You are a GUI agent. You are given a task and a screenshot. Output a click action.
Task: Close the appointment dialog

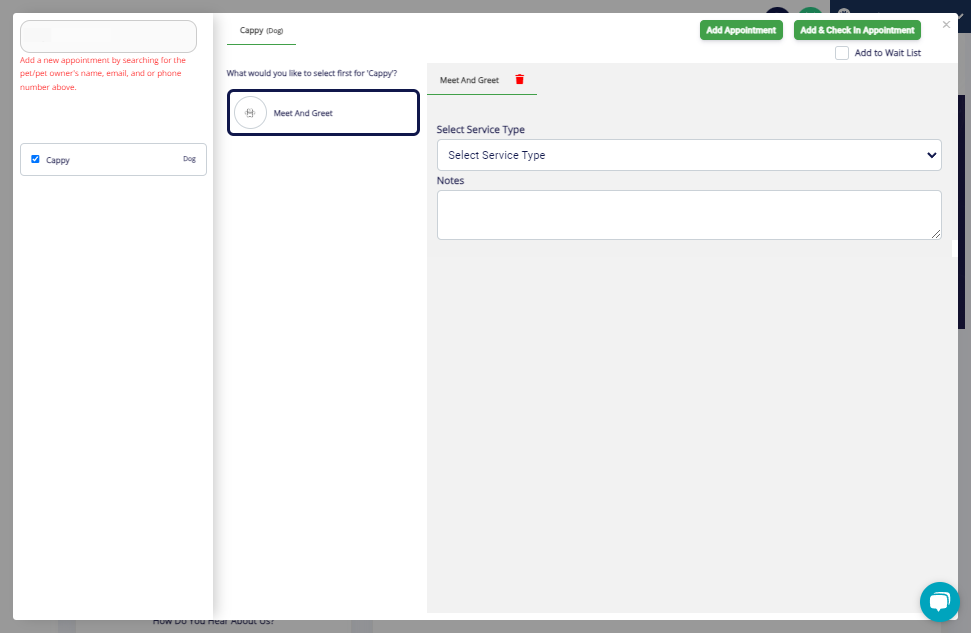pyautogui.click(x=946, y=25)
